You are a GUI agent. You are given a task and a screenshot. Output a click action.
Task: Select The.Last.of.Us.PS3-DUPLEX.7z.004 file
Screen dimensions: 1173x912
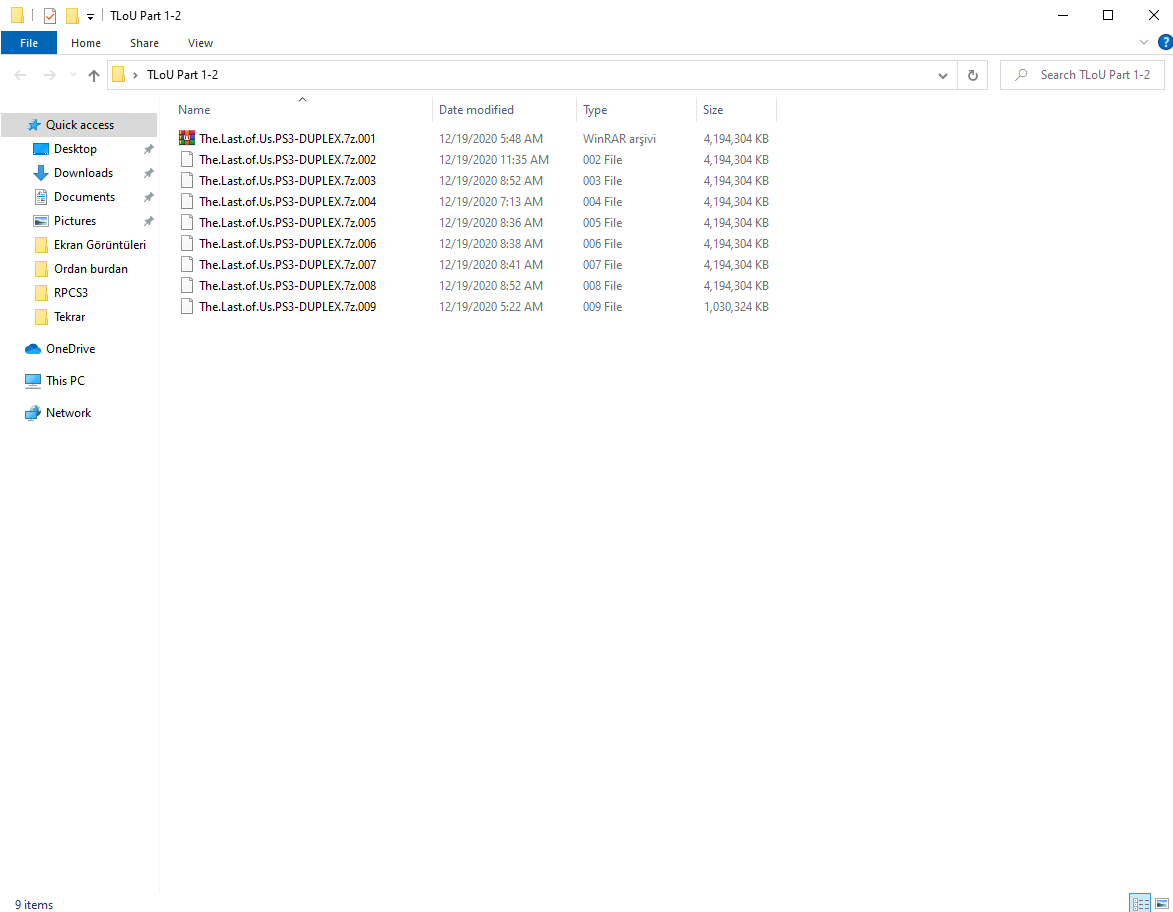pyautogui.click(x=287, y=201)
